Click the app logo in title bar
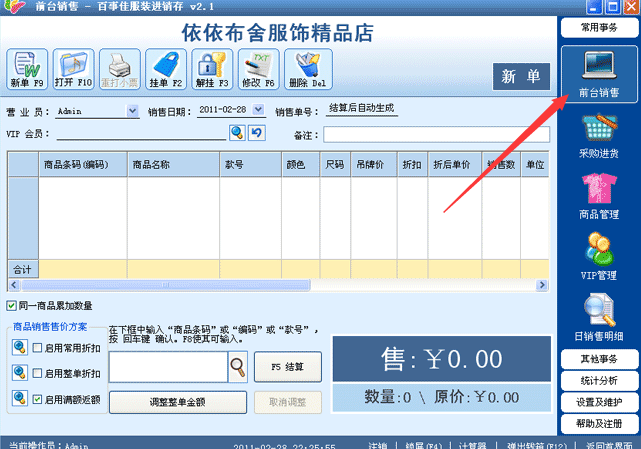Screen dimensions: 641x449 (x=15, y=6)
